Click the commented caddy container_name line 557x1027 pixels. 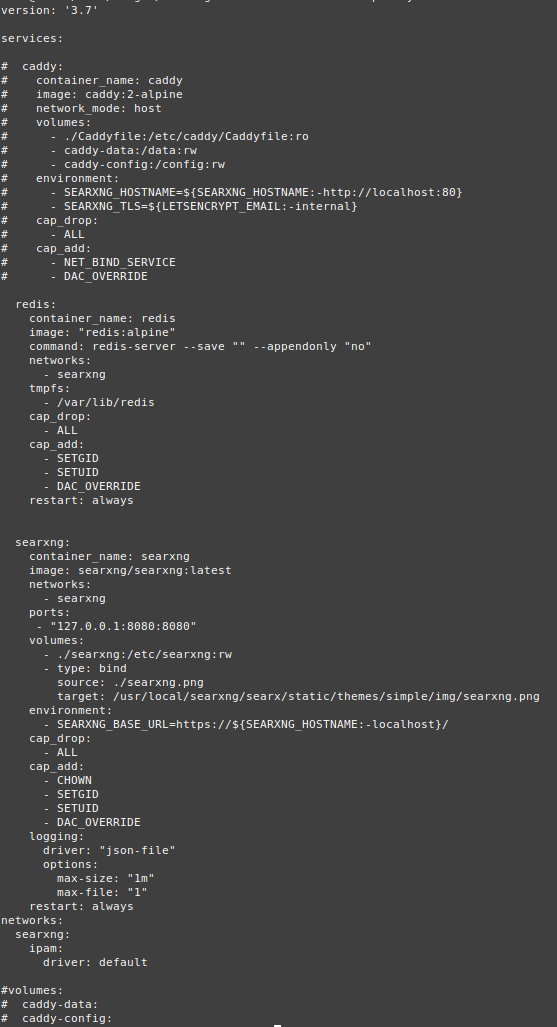(x=109, y=81)
